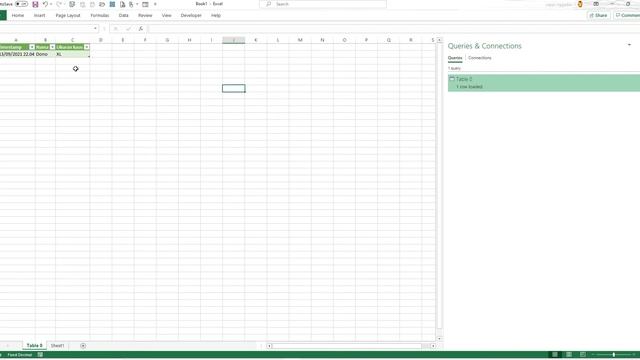Select the timestamp cell 13/09/2021 22.04
640x360 pixels.
coord(18,54)
